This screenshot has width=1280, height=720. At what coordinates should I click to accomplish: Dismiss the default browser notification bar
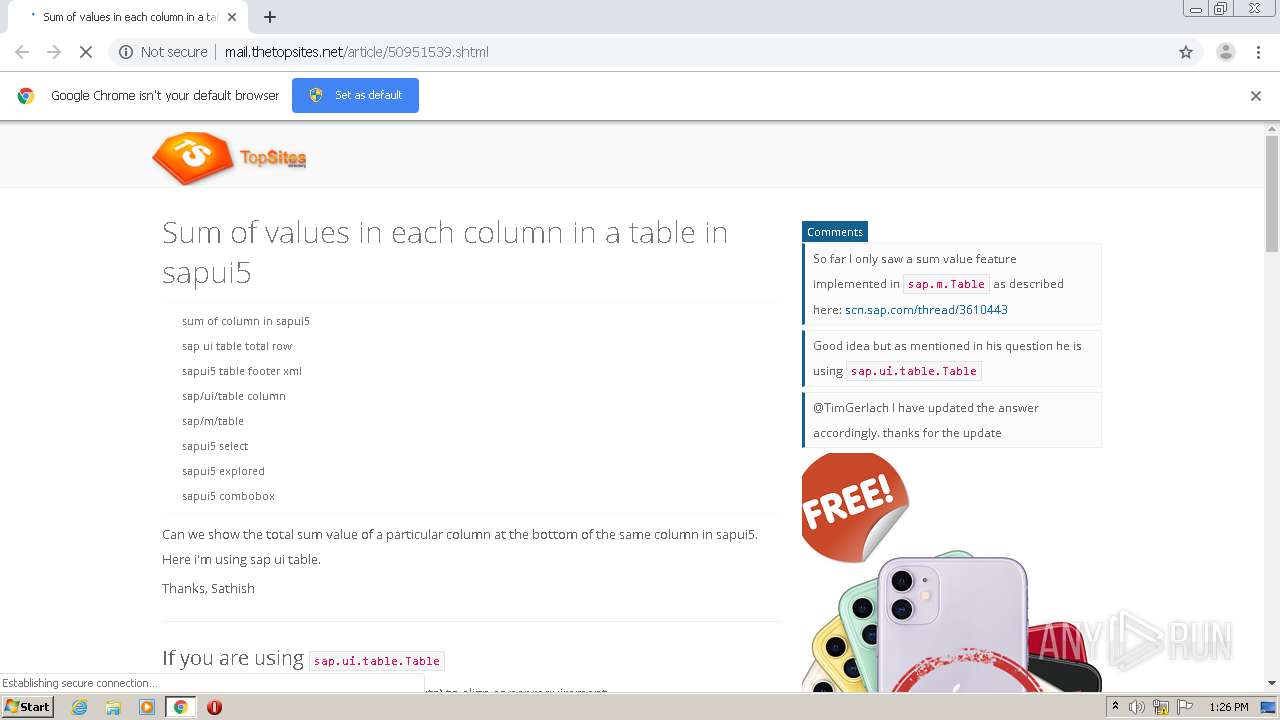(1256, 96)
